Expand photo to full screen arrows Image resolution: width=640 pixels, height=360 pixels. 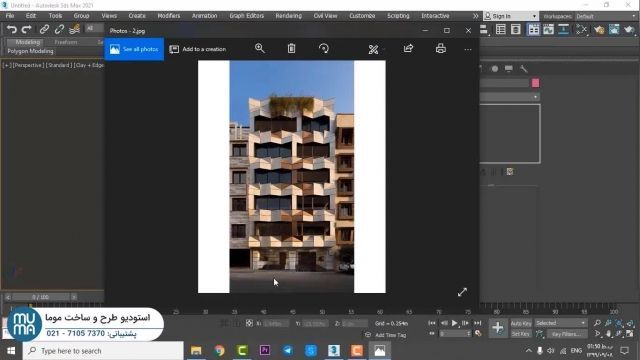(x=462, y=292)
